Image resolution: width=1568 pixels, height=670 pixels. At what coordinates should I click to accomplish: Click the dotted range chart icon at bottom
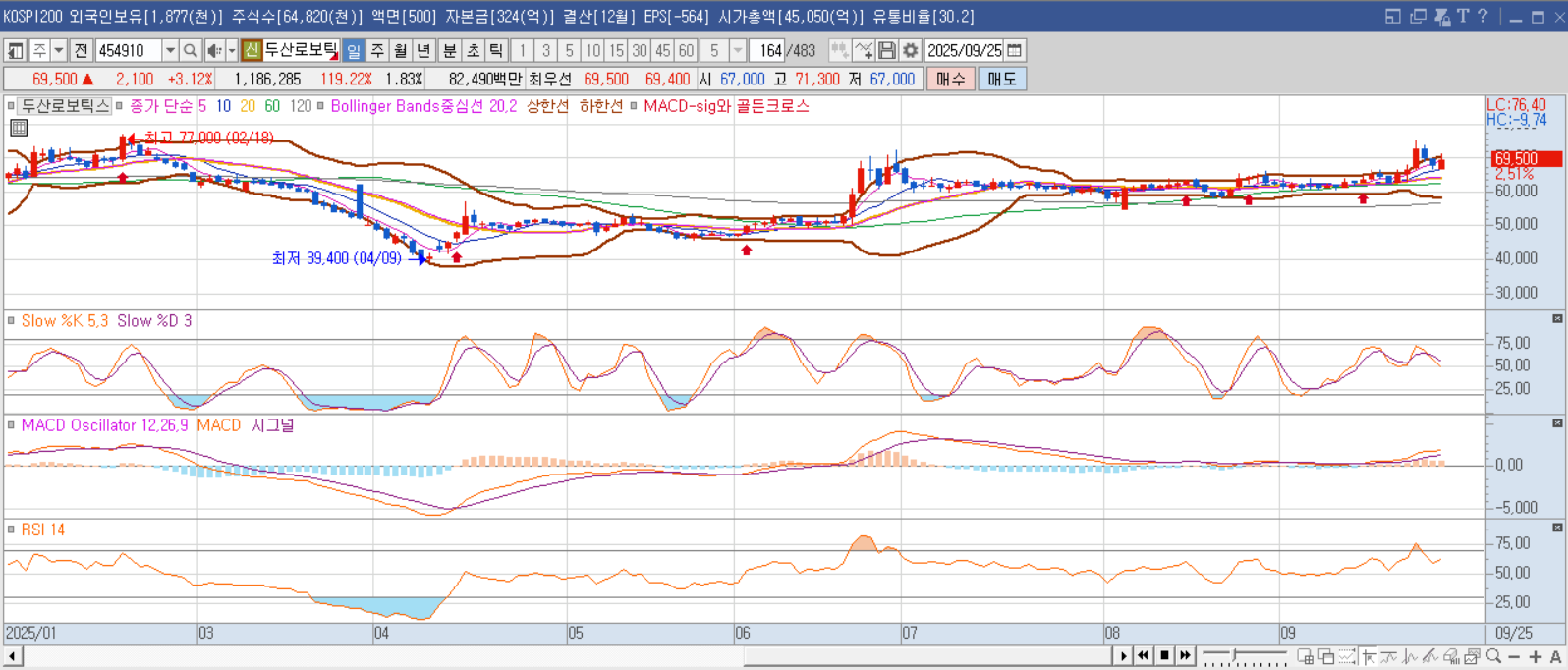tap(1347, 656)
